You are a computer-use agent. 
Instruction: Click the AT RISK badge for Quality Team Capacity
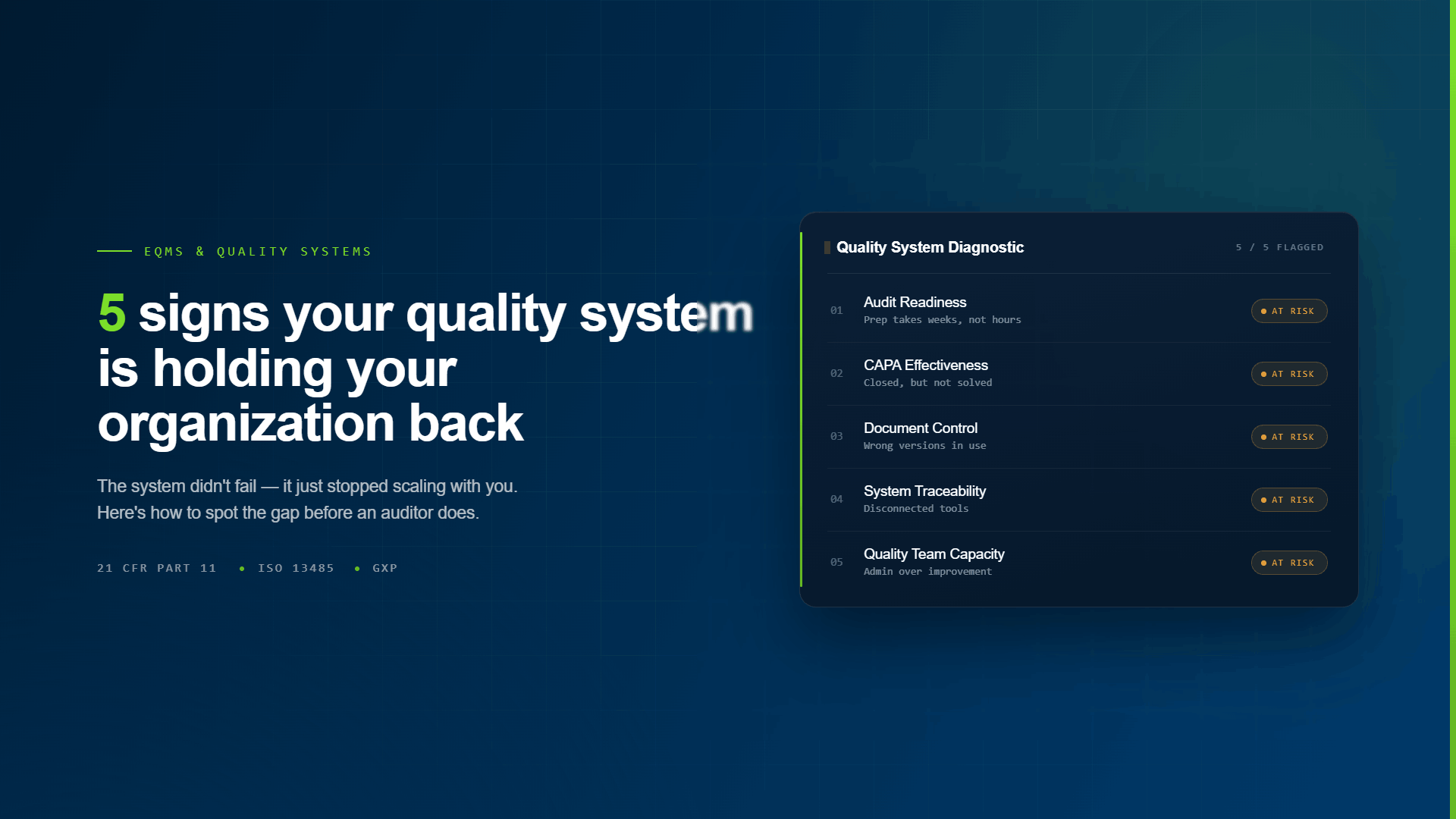1289,563
